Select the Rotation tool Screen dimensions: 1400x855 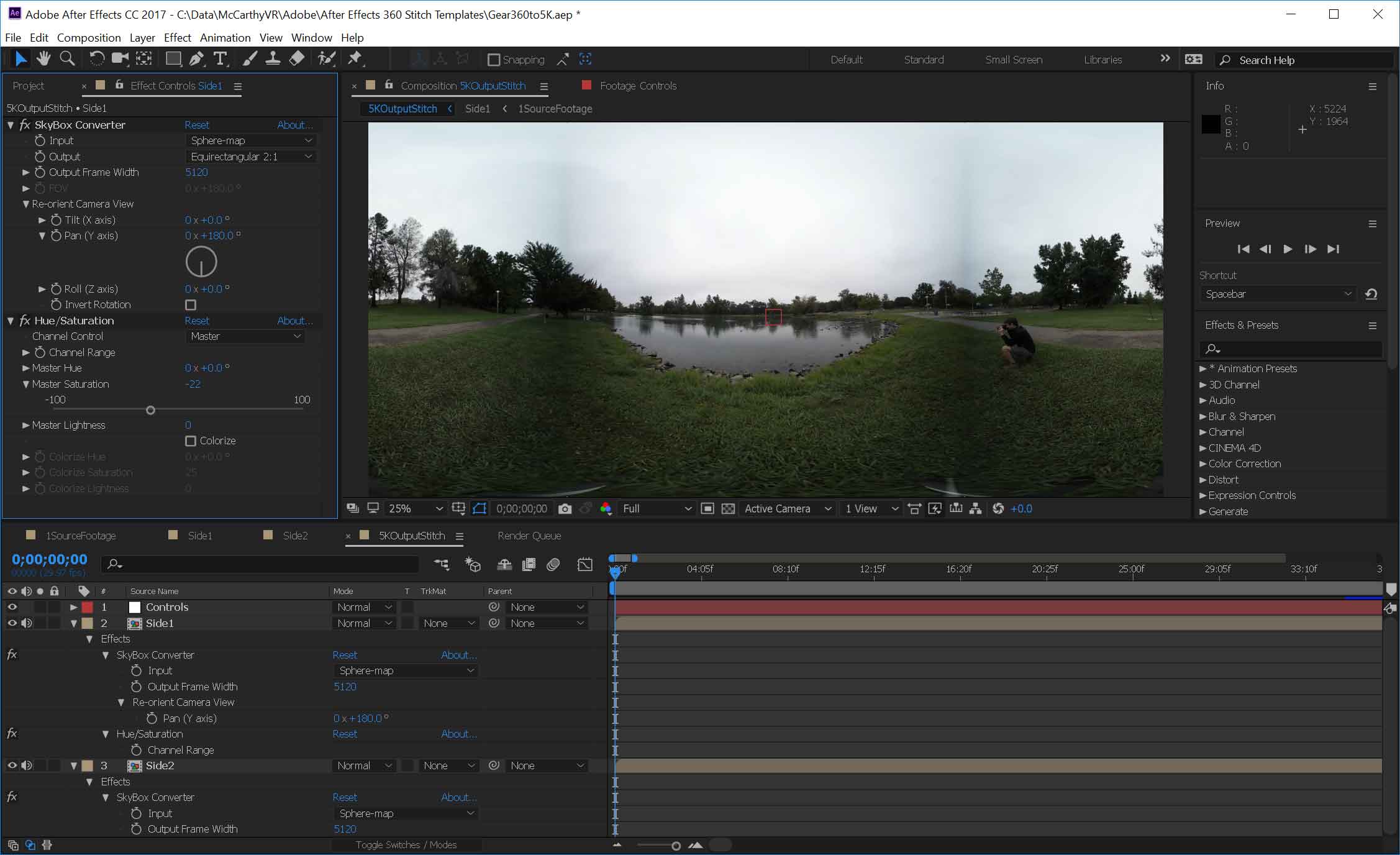click(x=96, y=59)
